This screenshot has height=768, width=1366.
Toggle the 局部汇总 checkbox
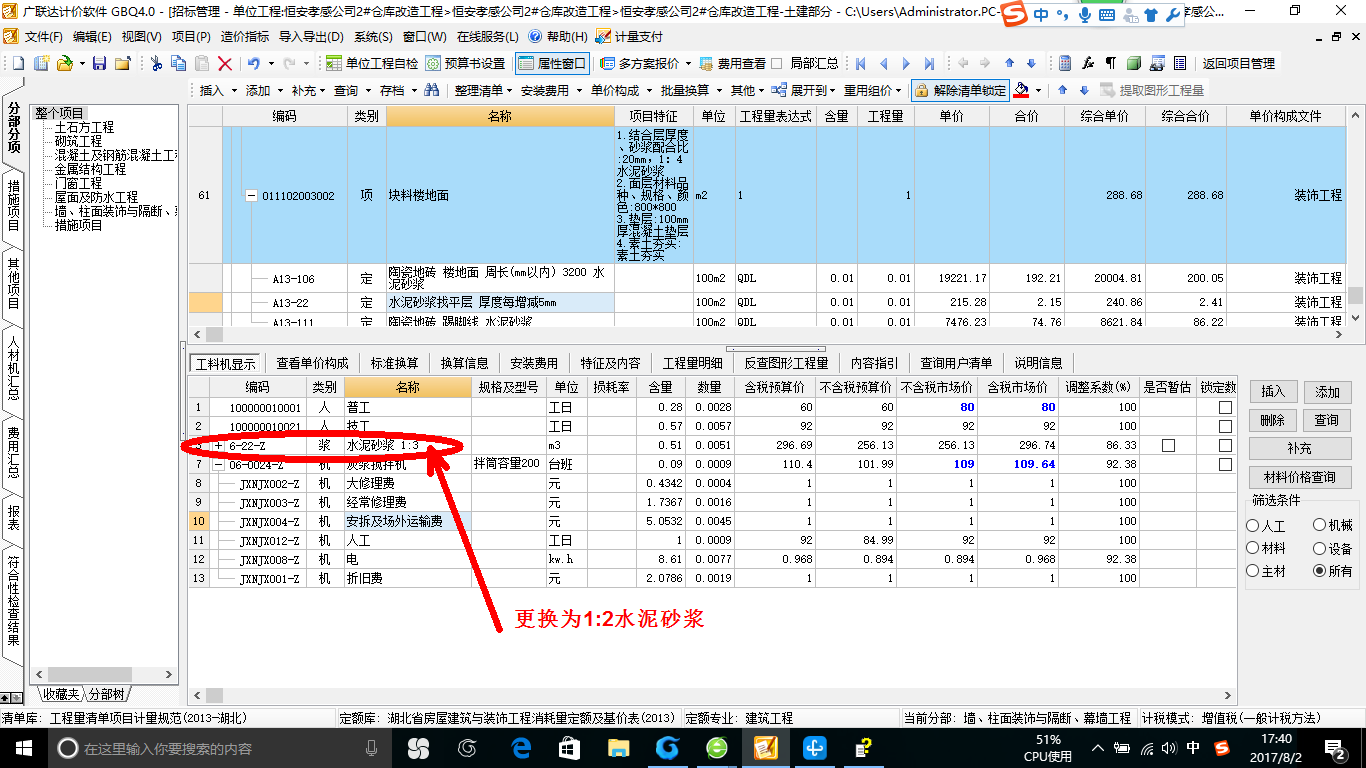click(777, 63)
